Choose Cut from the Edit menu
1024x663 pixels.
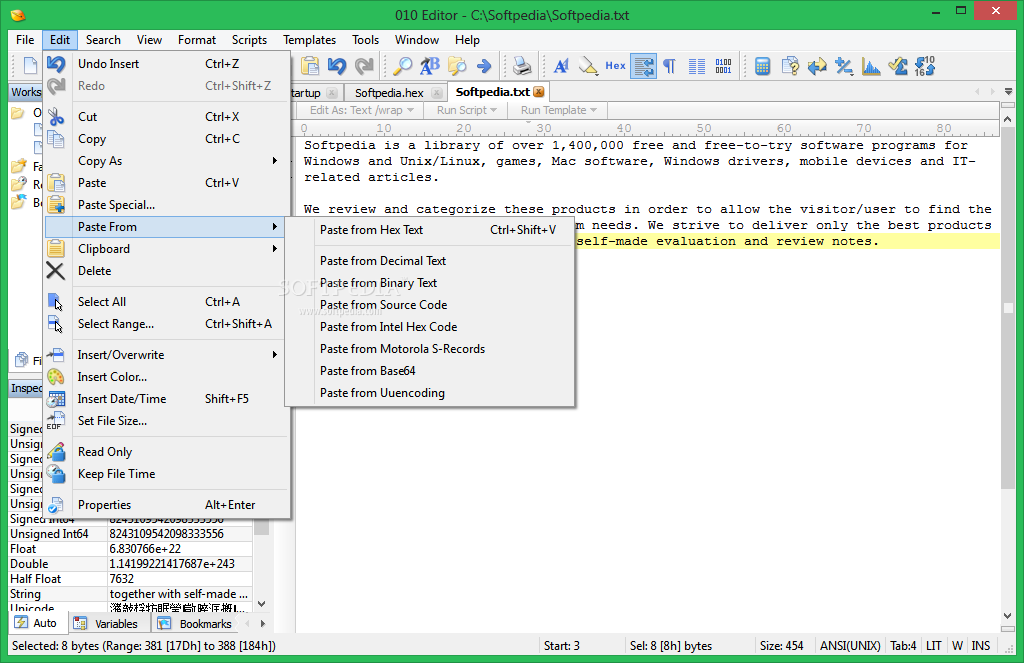(167, 117)
